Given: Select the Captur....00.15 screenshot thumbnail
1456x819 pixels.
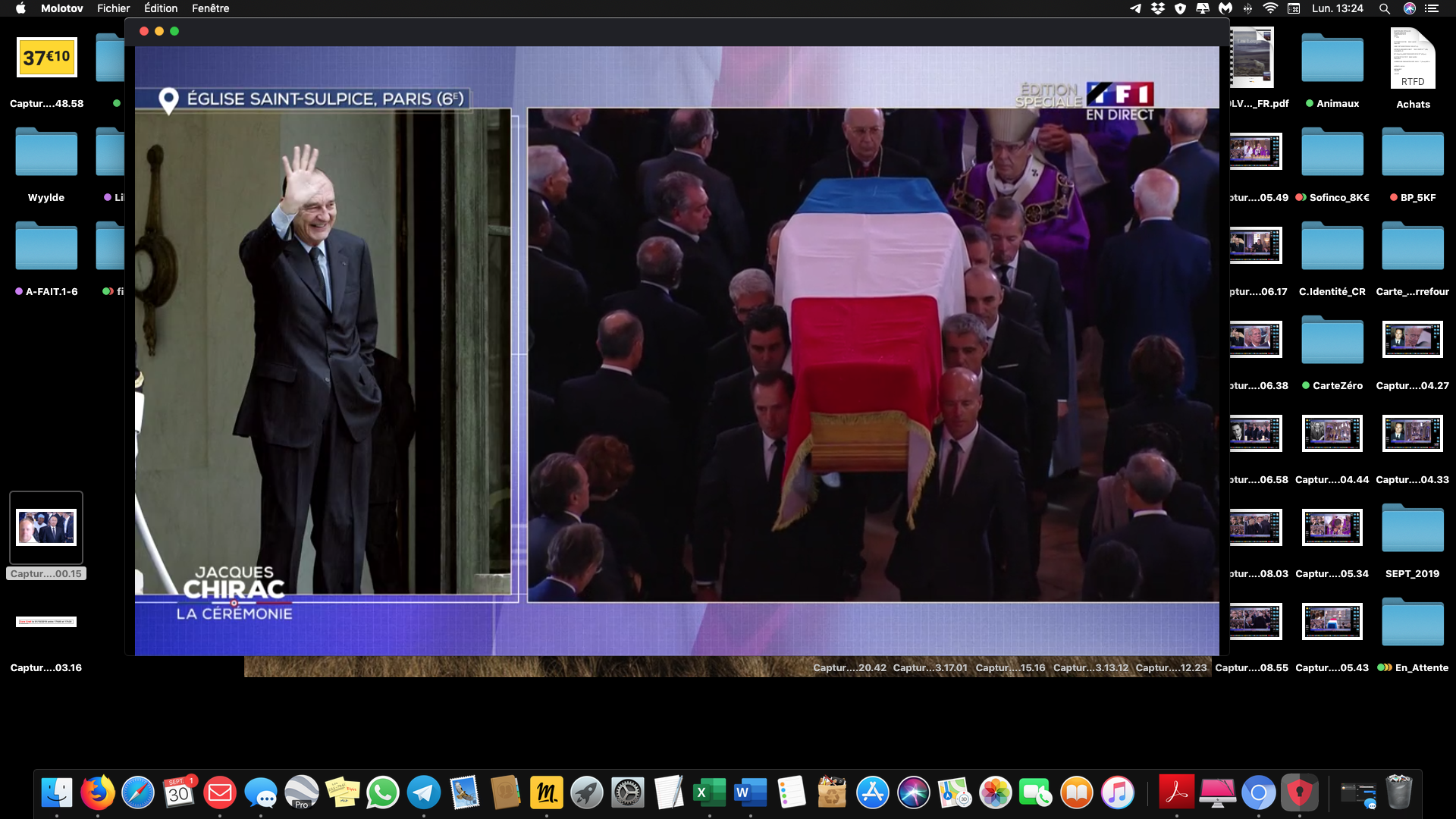Looking at the screenshot, I should pyautogui.click(x=46, y=528).
